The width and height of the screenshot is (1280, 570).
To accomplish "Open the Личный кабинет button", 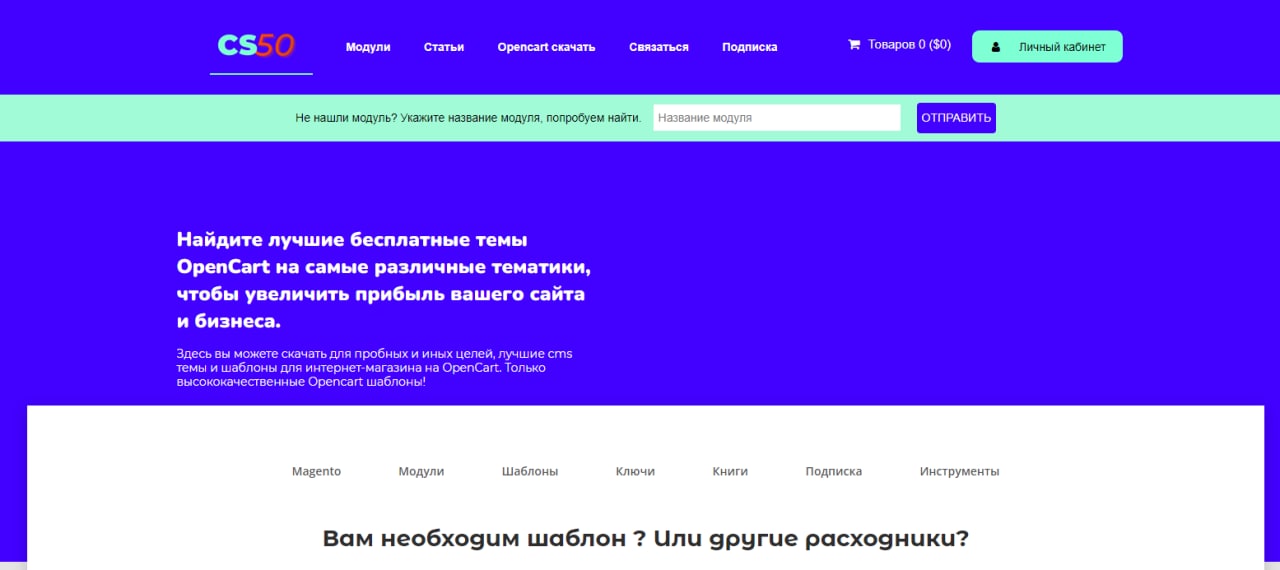I will [x=1047, y=47].
